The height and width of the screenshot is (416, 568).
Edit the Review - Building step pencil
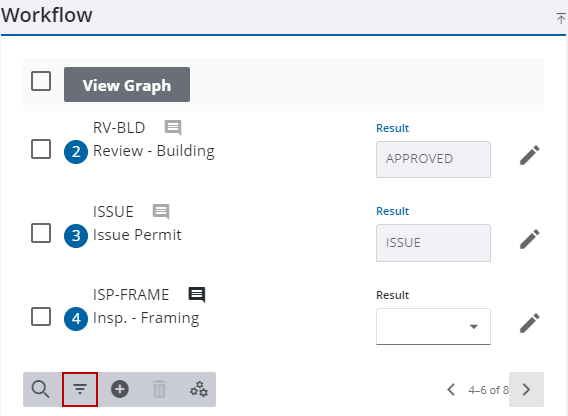coord(530,155)
